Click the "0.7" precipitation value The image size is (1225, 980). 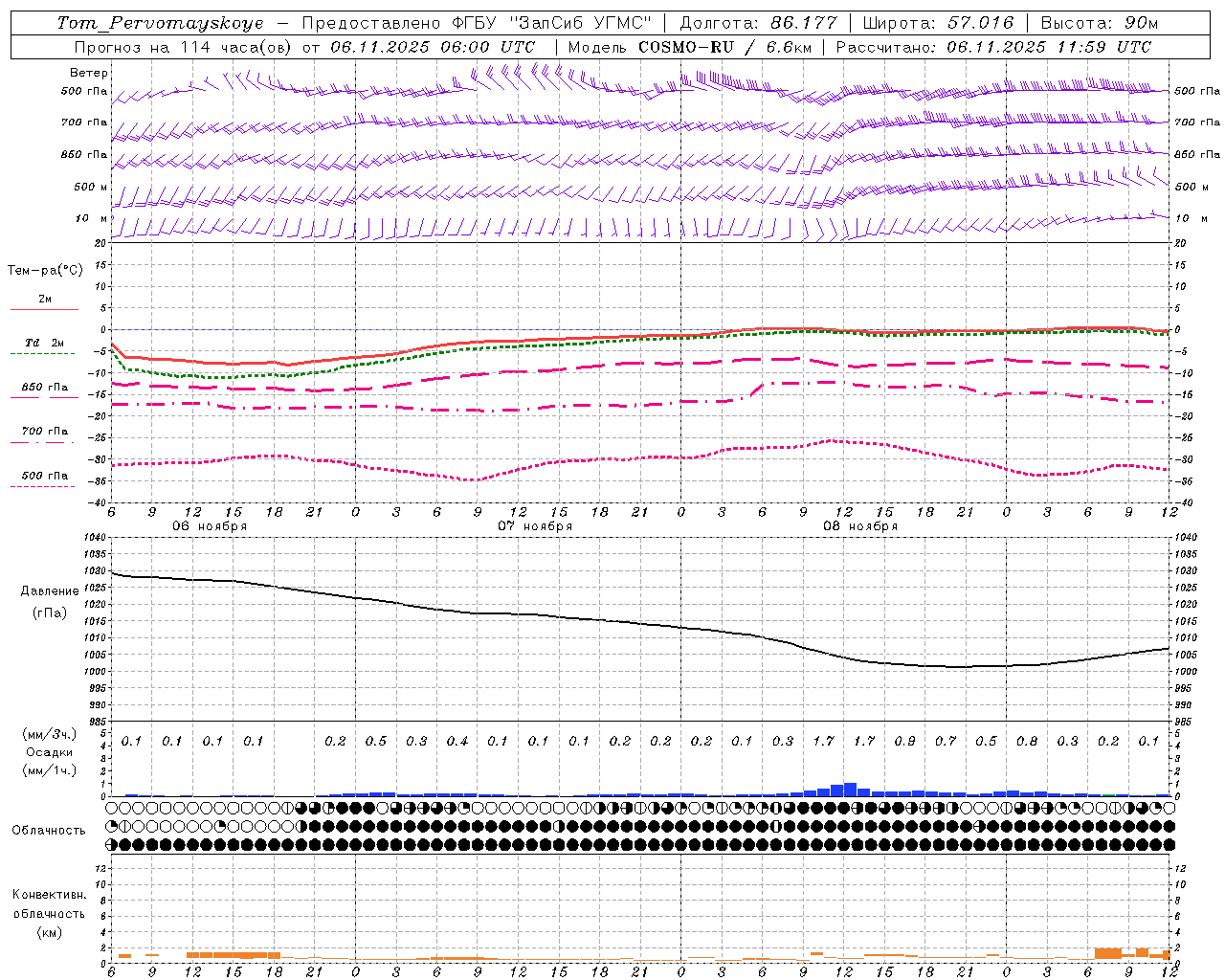pyautogui.click(x=946, y=742)
